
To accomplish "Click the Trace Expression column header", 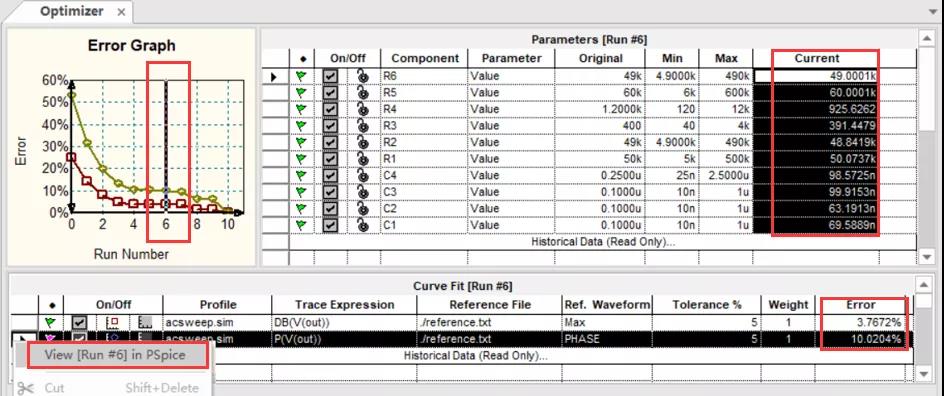I will pyautogui.click(x=344, y=305).
